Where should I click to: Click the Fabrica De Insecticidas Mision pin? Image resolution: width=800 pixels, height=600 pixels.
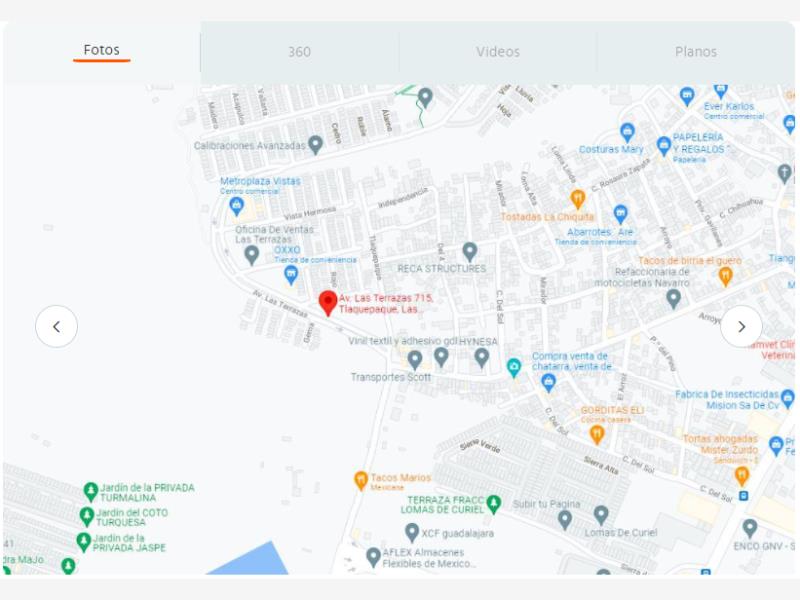(788, 398)
